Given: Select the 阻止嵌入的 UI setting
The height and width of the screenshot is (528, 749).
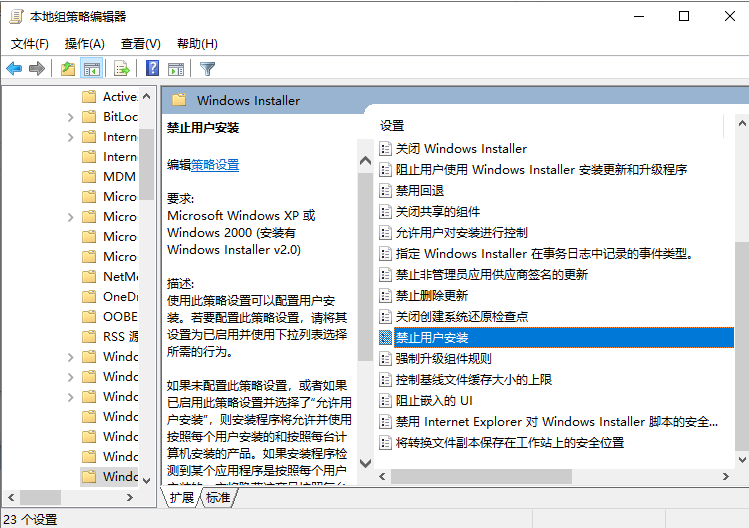Looking at the screenshot, I should (433, 400).
